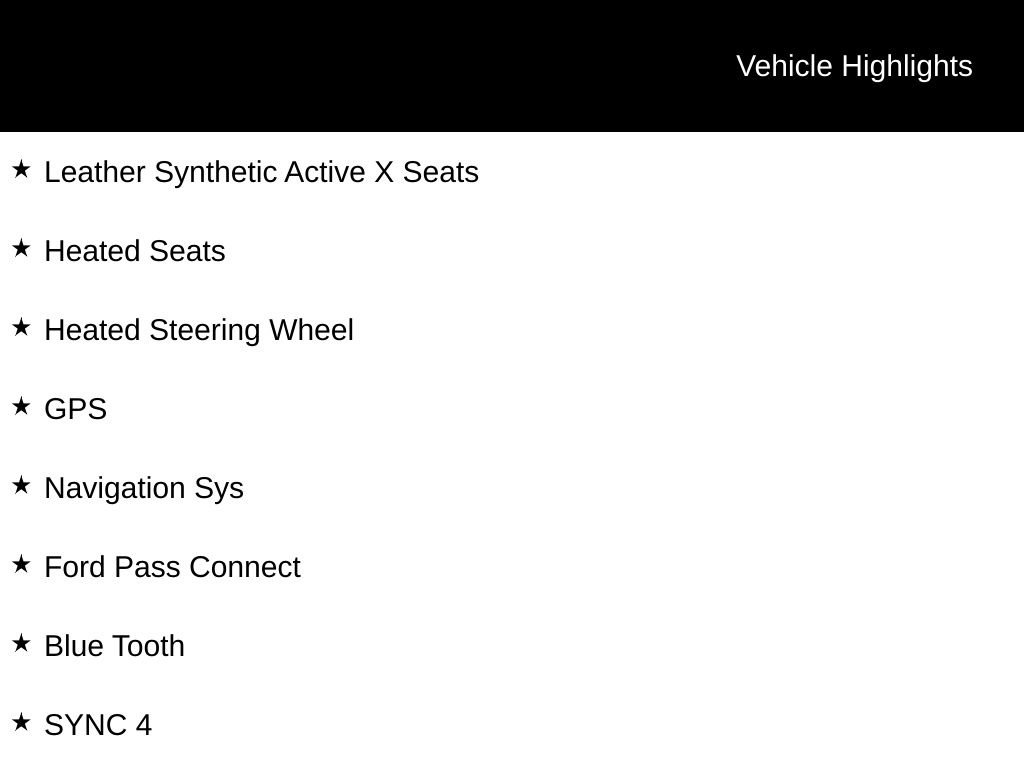Click the star bullet next to Heated Seats
The width and height of the screenshot is (1024, 768).
[21, 249]
